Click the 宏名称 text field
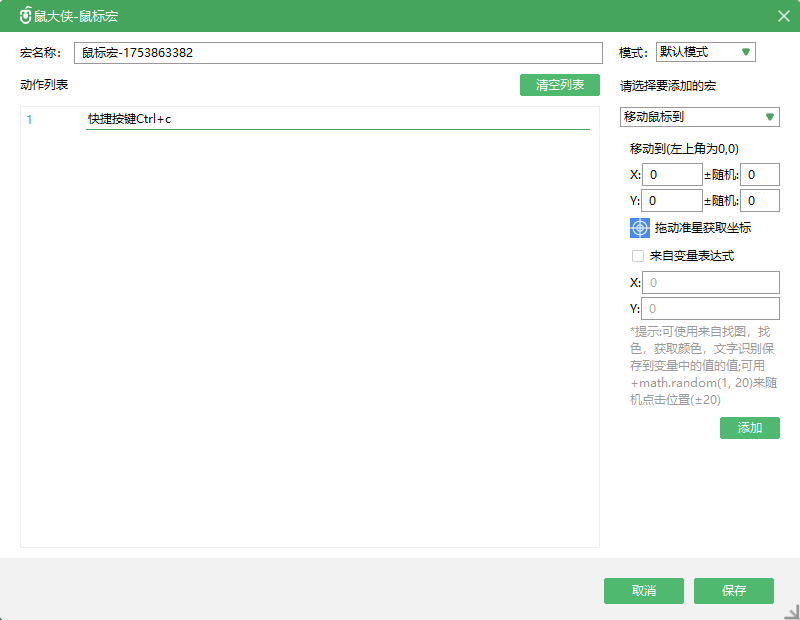The height and width of the screenshot is (620, 800). pos(338,53)
